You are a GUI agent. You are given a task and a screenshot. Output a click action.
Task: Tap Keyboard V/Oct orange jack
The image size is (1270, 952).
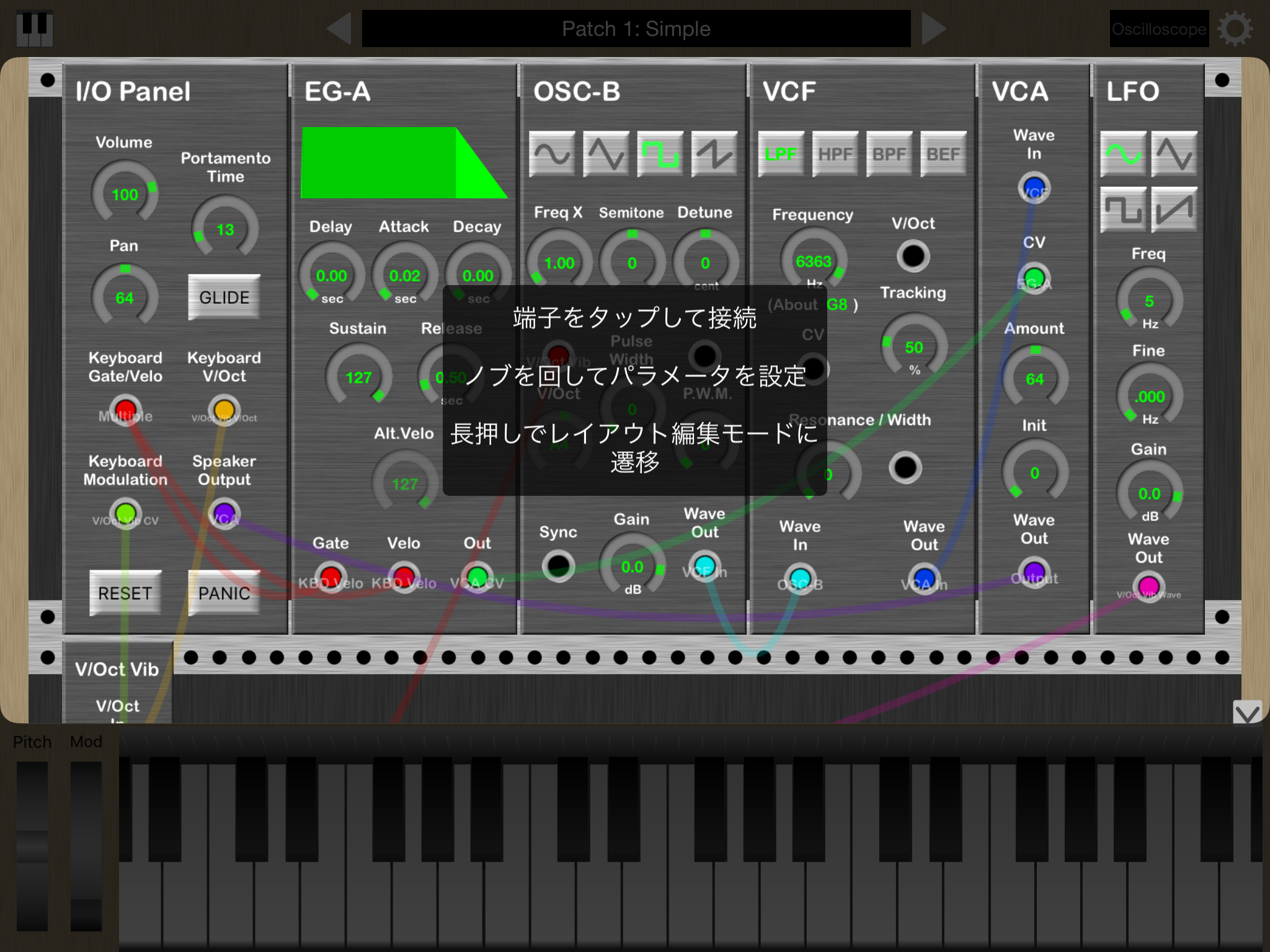point(224,410)
